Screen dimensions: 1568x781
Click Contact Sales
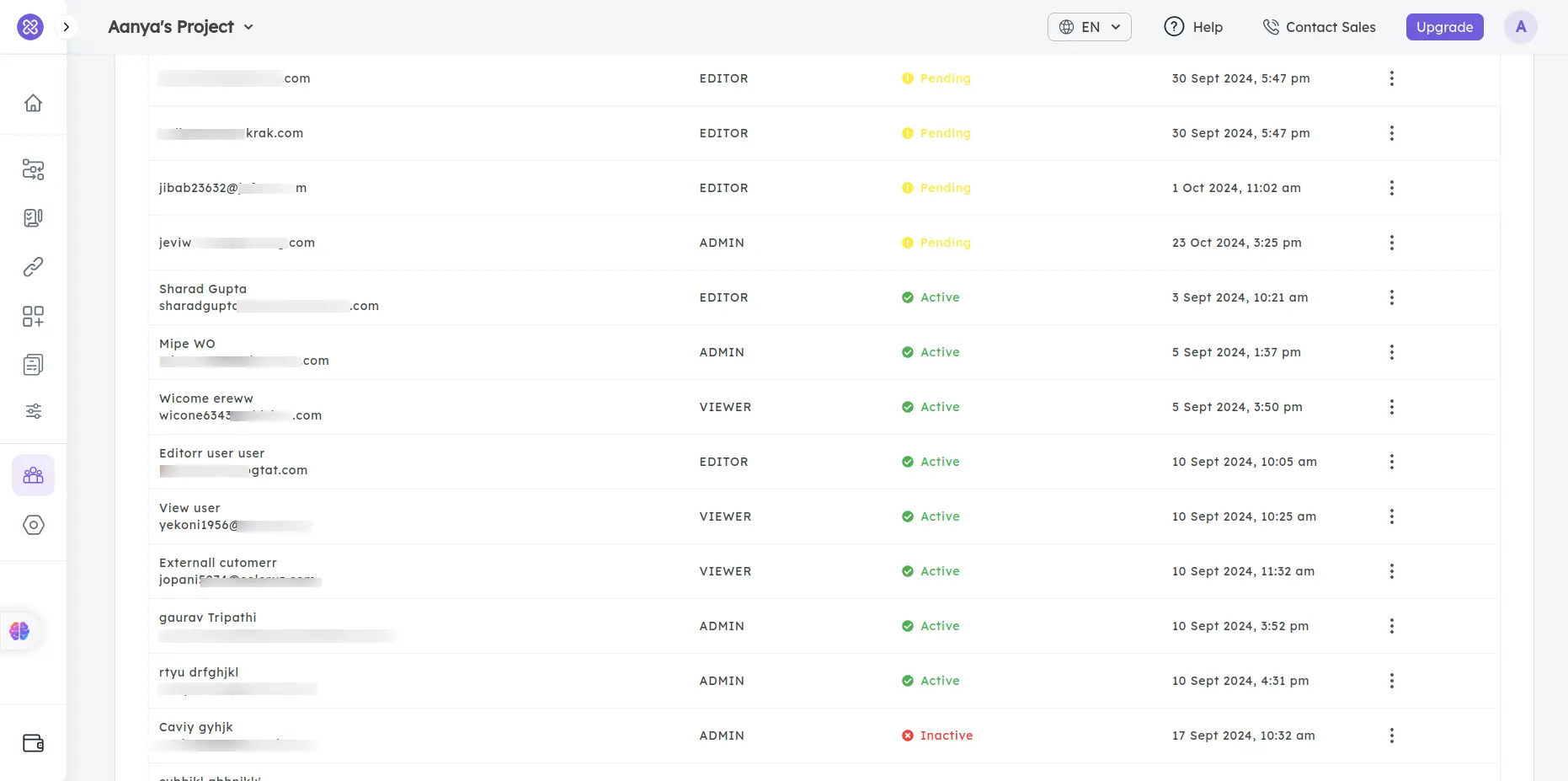coord(1319,26)
